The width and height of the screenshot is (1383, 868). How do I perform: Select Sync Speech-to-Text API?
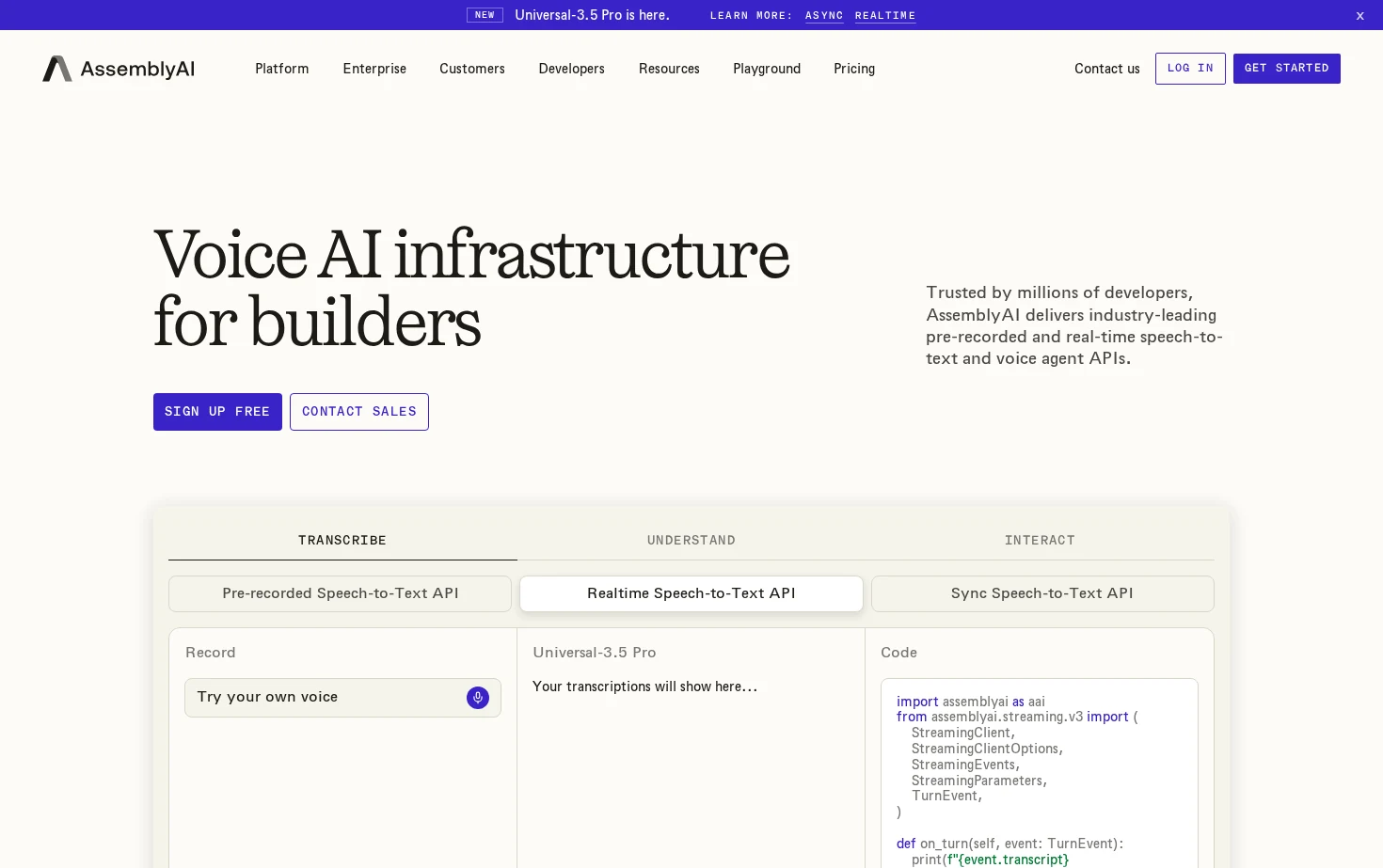click(x=1042, y=593)
